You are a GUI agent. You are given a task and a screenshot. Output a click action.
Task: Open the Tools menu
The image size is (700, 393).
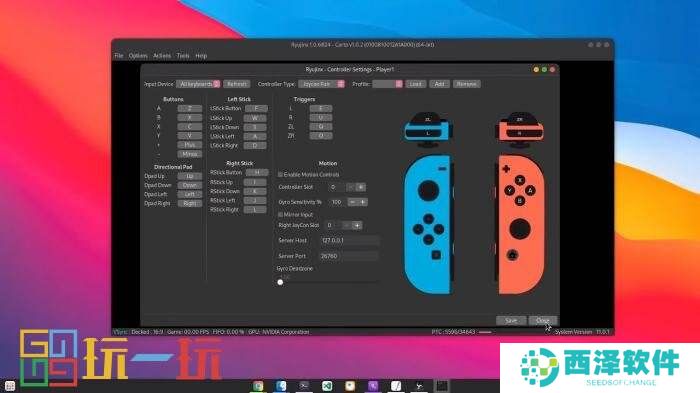point(183,56)
